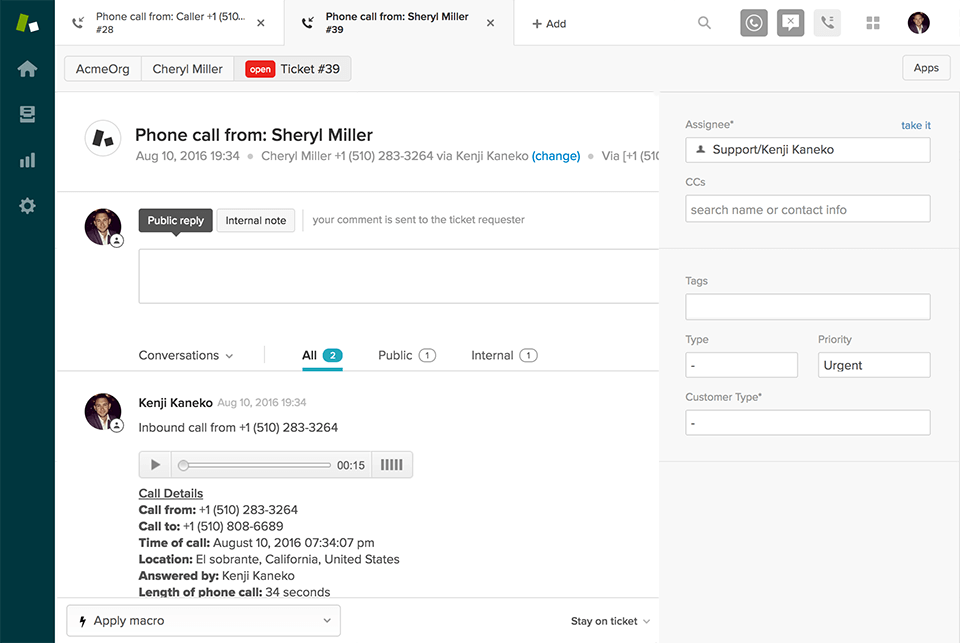Open the Home dashboard icon in sidebar
This screenshot has width=960, height=643.
click(x=27, y=69)
